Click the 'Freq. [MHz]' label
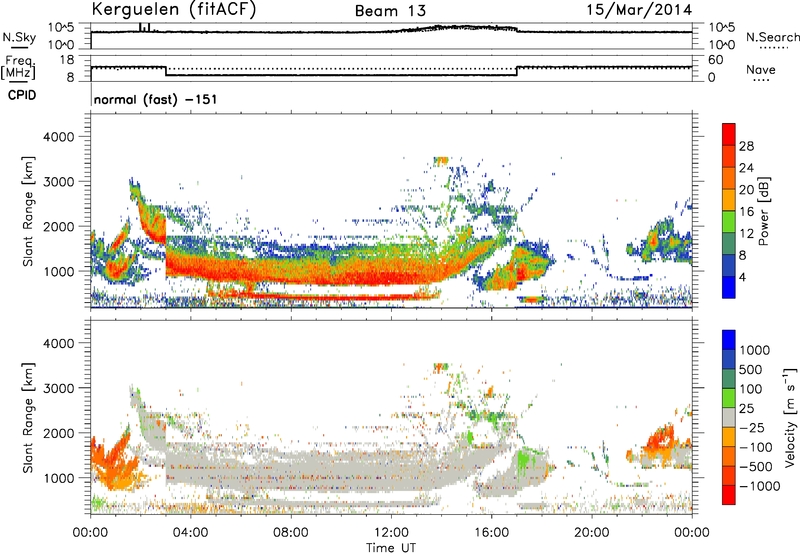This screenshot has width=800, height=554. click(18, 67)
